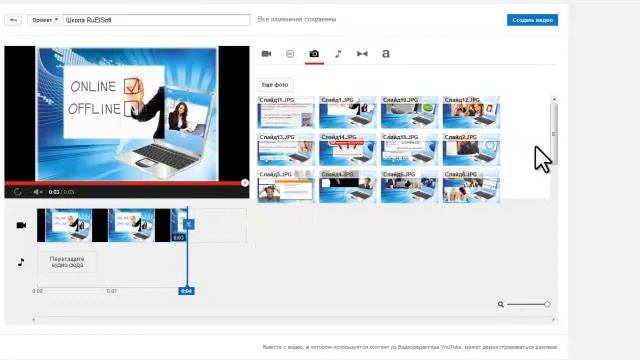Viewport: 640px width, 360px height.
Task: Click the blue scissors marker on the playhead
Action: click(189, 224)
